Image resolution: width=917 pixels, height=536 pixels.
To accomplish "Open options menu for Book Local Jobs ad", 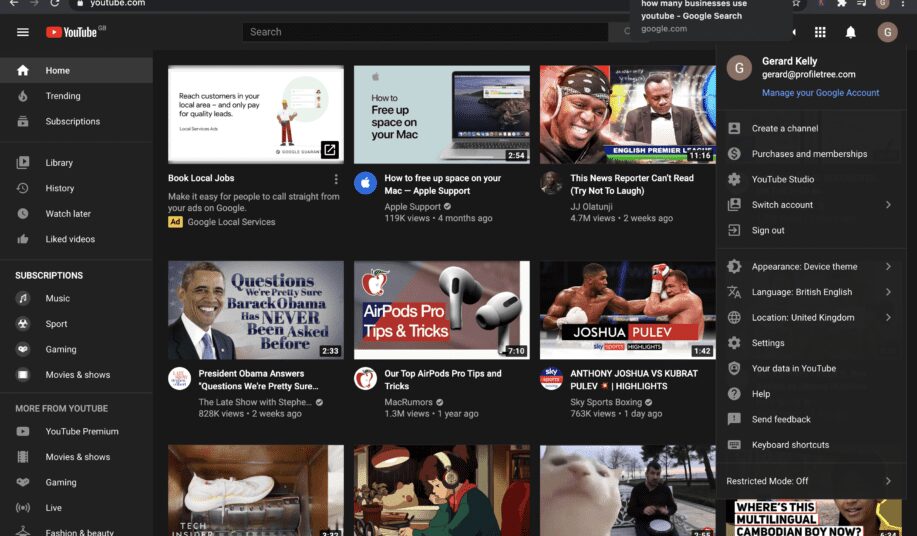I will pyautogui.click(x=336, y=179).
